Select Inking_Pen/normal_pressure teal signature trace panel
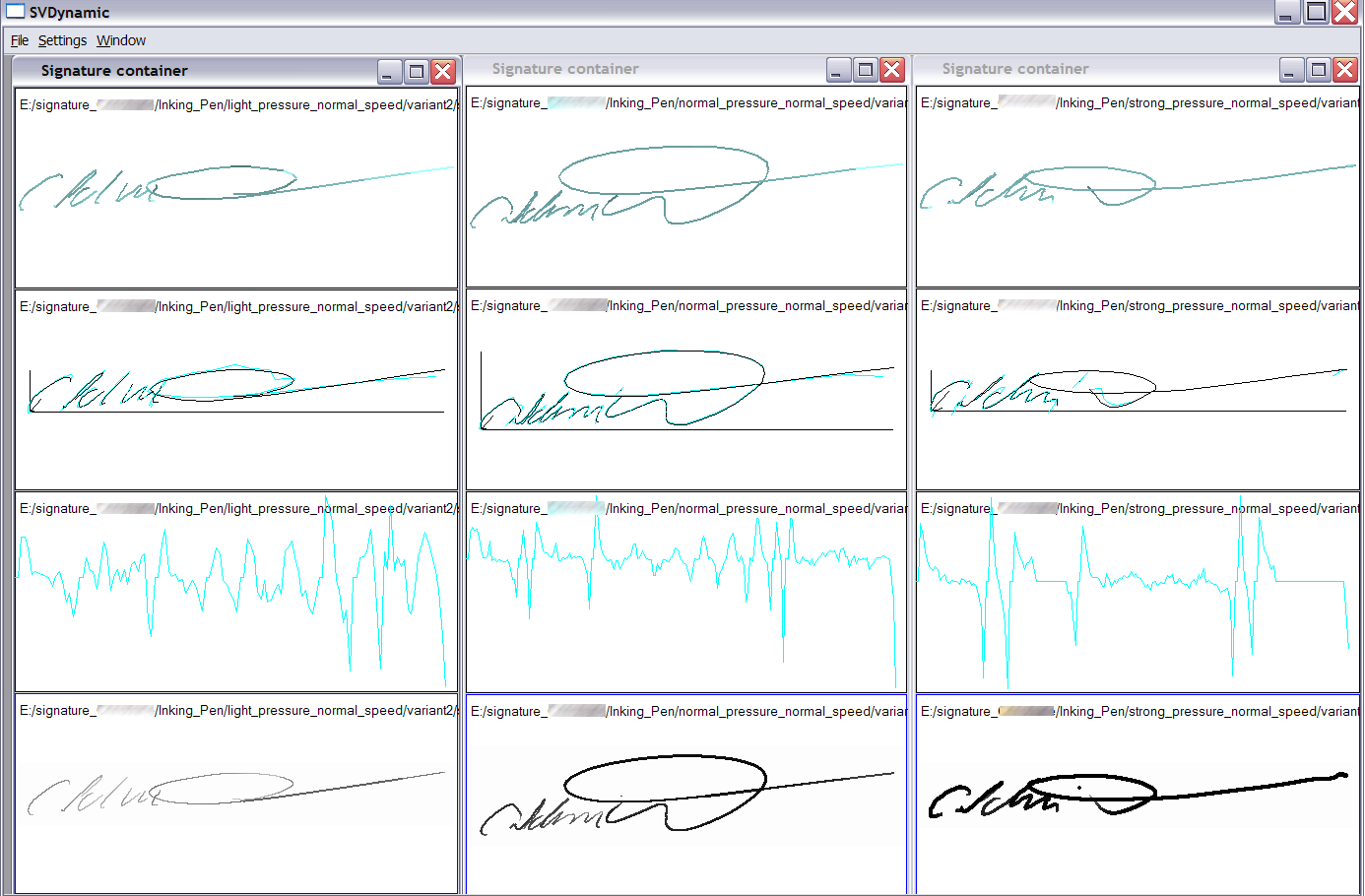Viewport: 1365px width, 896px height. click(686, 187)
